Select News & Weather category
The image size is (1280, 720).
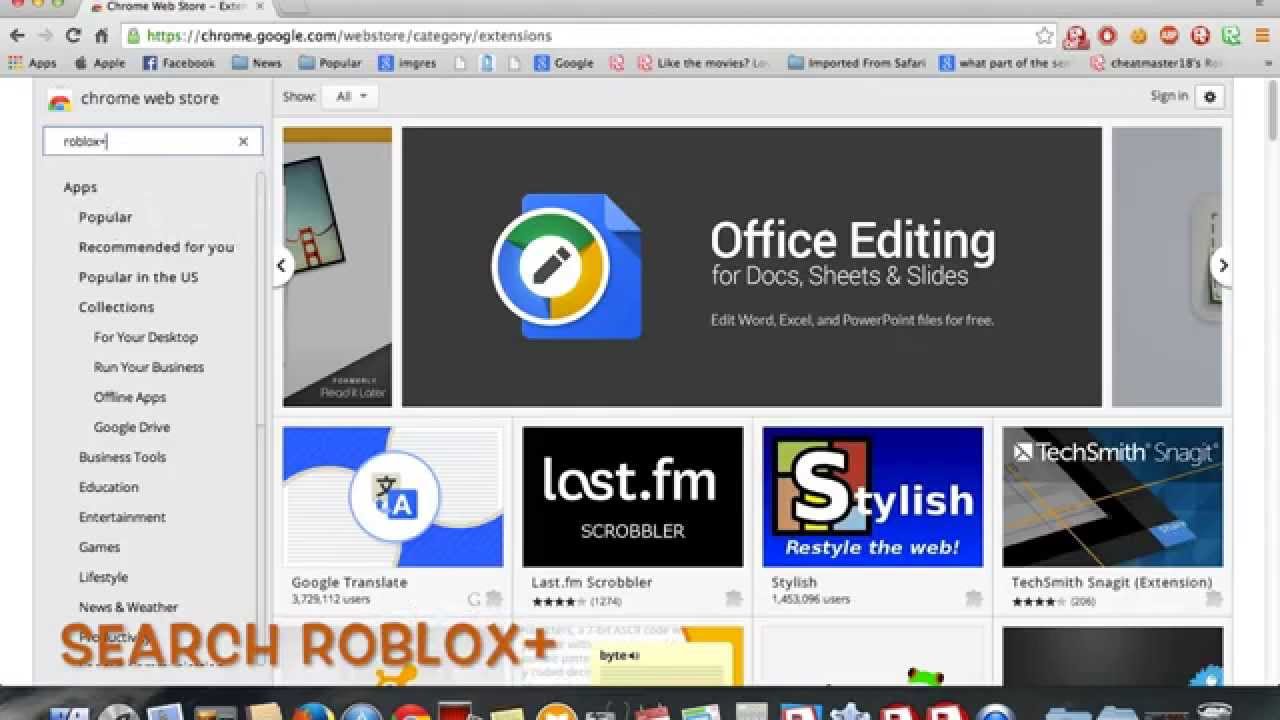click(x=128, y=607)
